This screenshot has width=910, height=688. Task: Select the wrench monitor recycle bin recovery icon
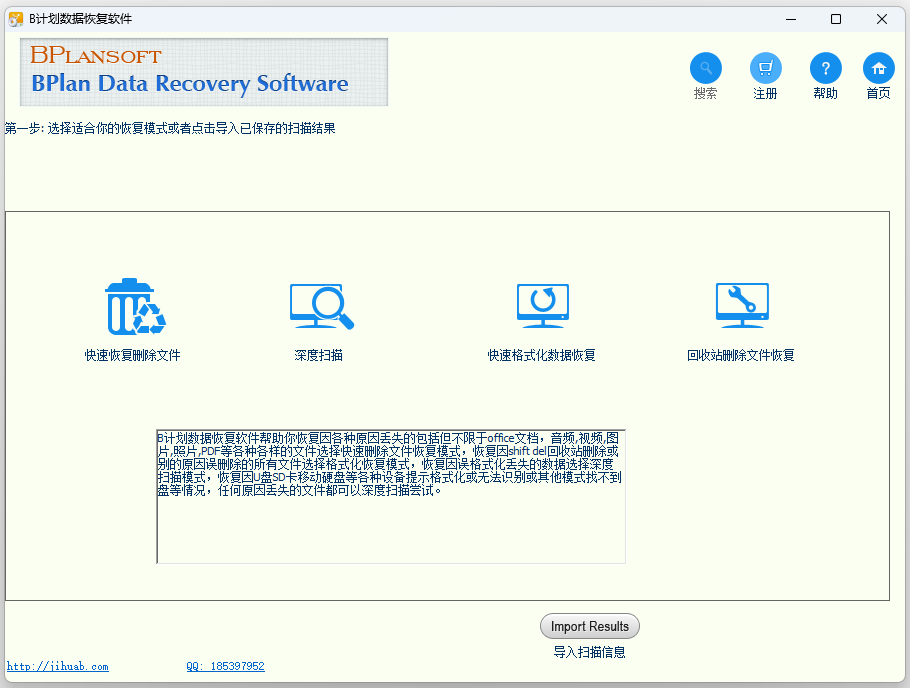741,306
